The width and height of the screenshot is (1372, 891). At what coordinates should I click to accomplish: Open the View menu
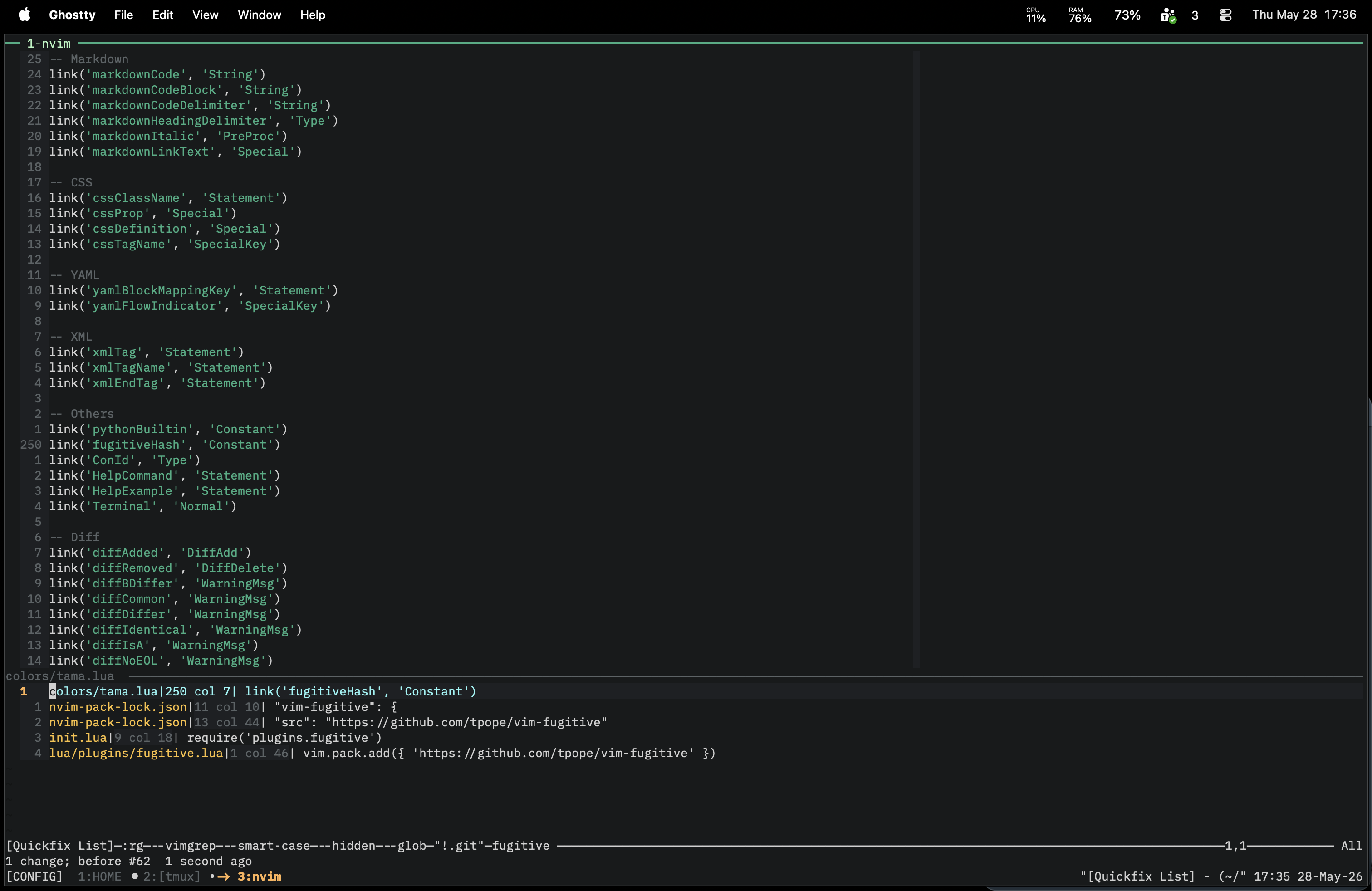[x=205, y=15]
